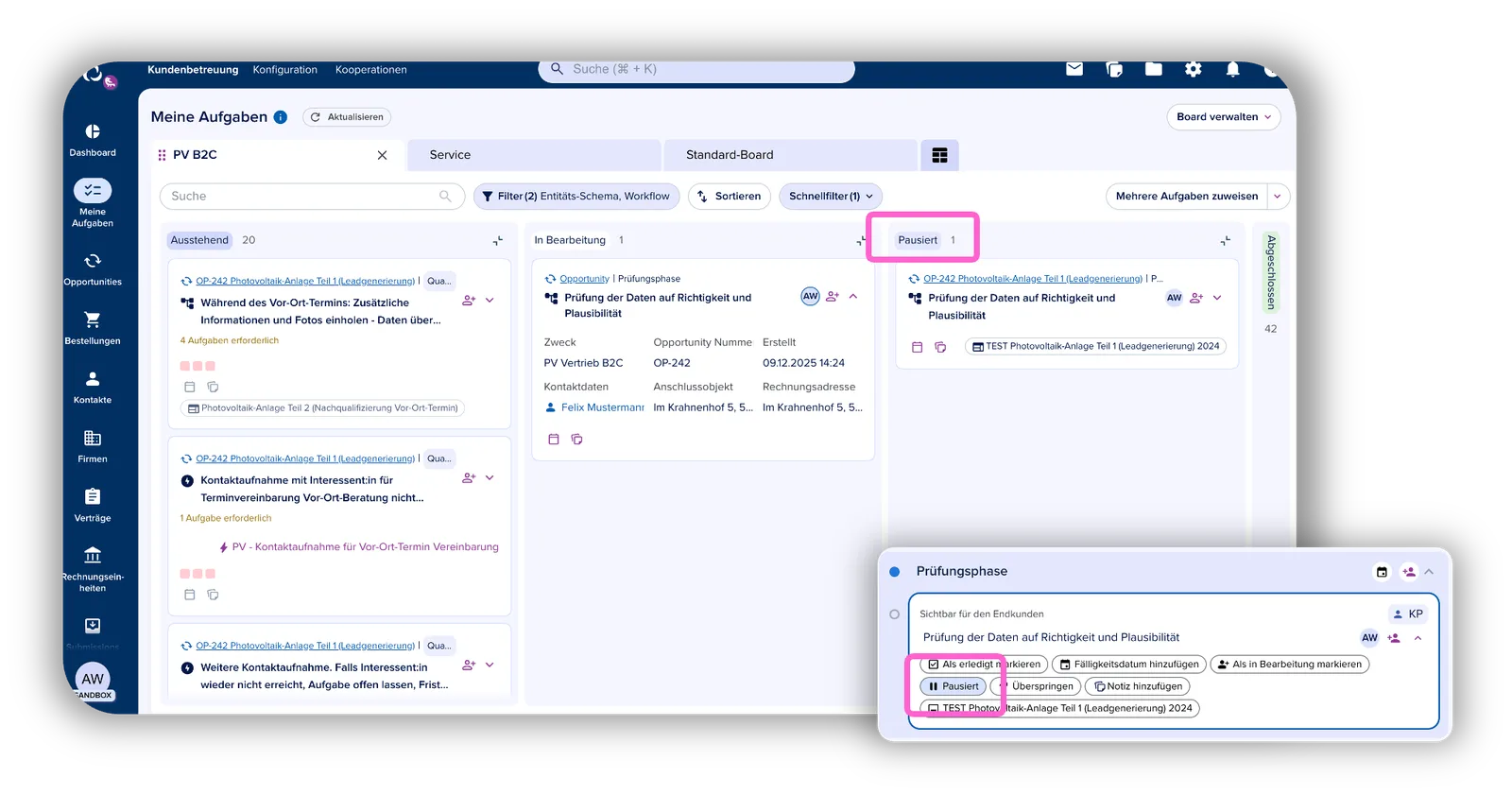Click the drag handle on PV B2C tab
1512x795 pixels.
click(x=162, y=155)
